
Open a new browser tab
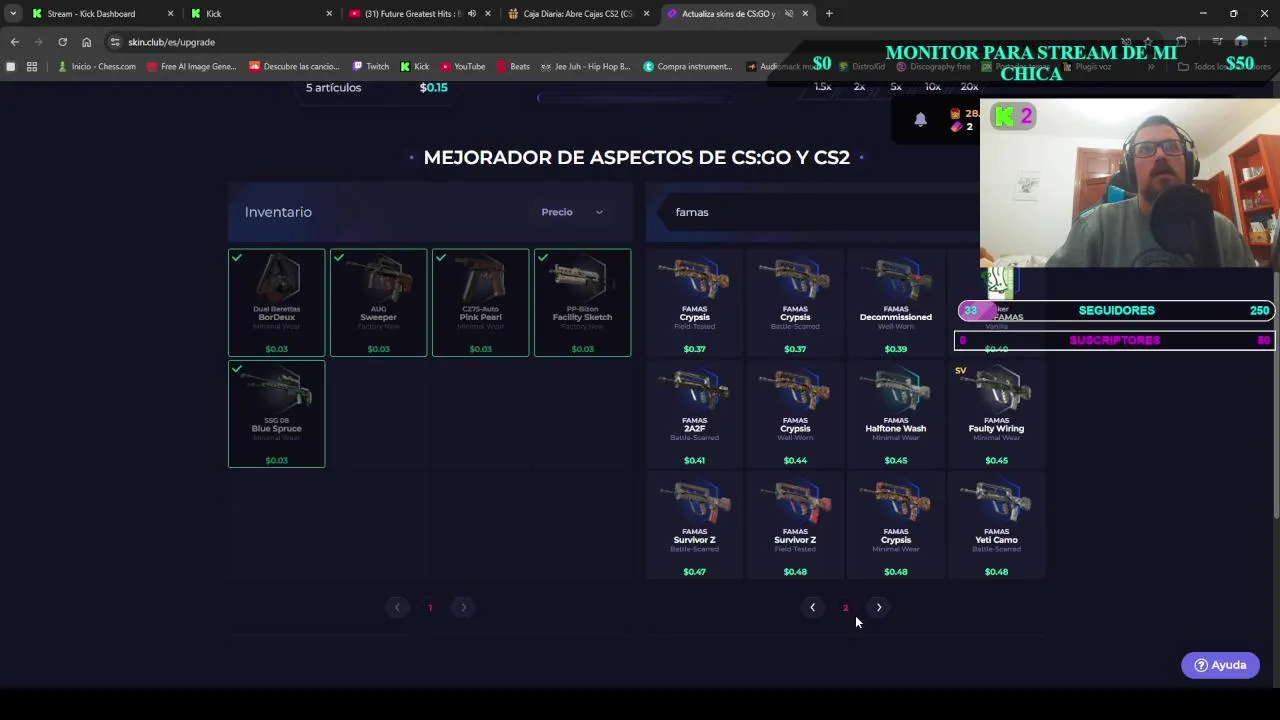[829, 14]
